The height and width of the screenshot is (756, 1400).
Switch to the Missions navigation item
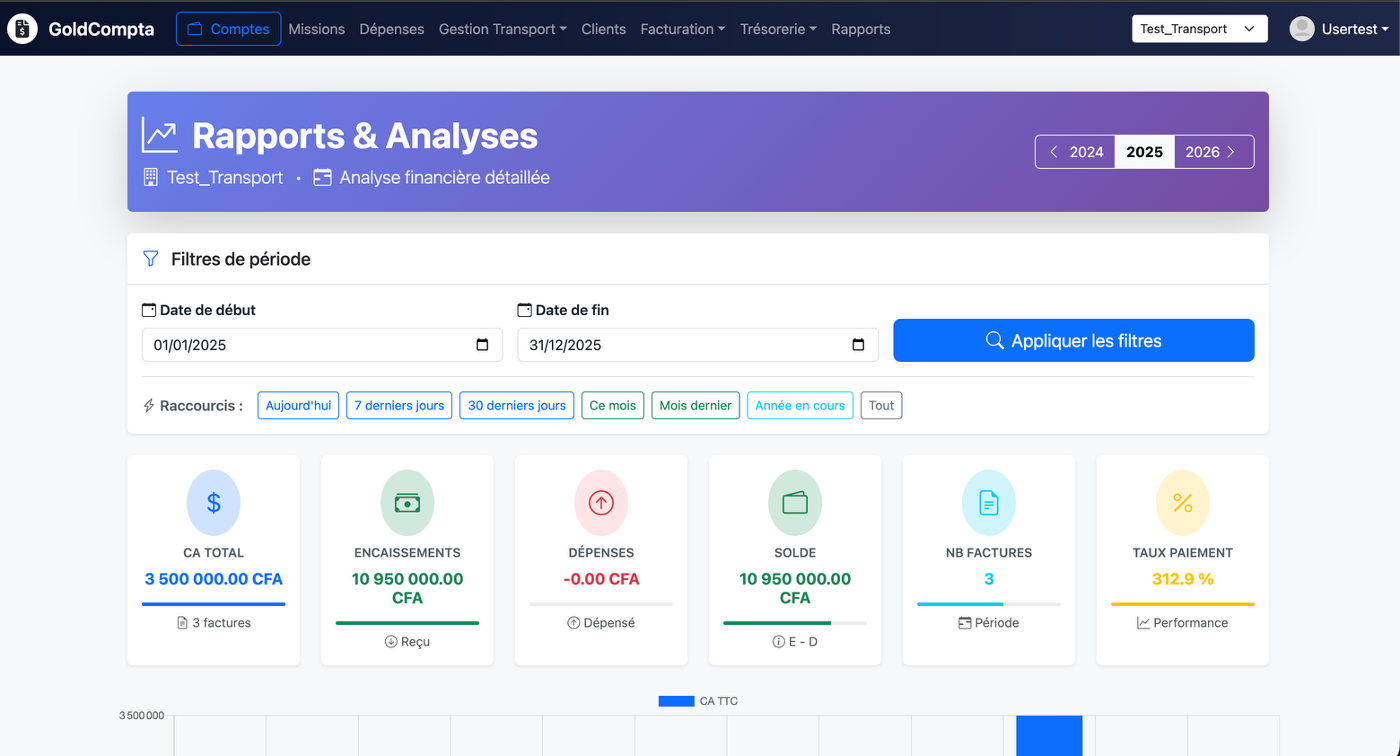[x=317, y=29]
